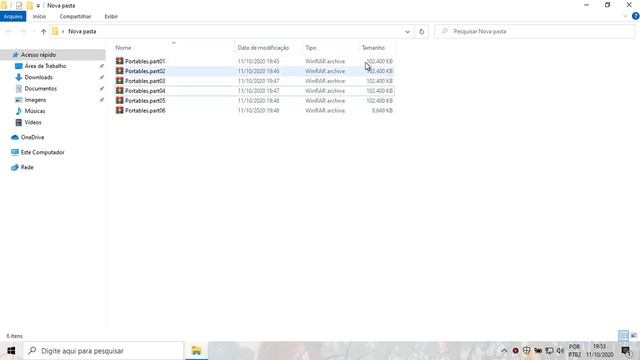Image resolution: width=640 pixels, height=360 pixels.
Task: Sort files by the Tamanho column
Action: (373, 48)
